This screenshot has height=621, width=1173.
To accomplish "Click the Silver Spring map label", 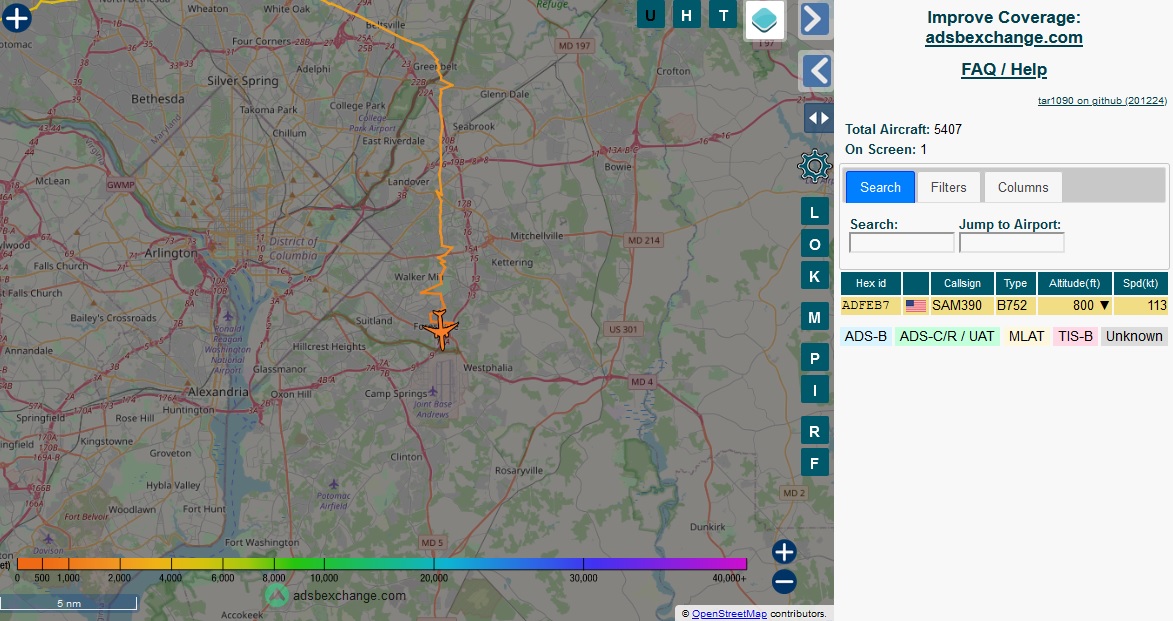I will pos(242,81).
